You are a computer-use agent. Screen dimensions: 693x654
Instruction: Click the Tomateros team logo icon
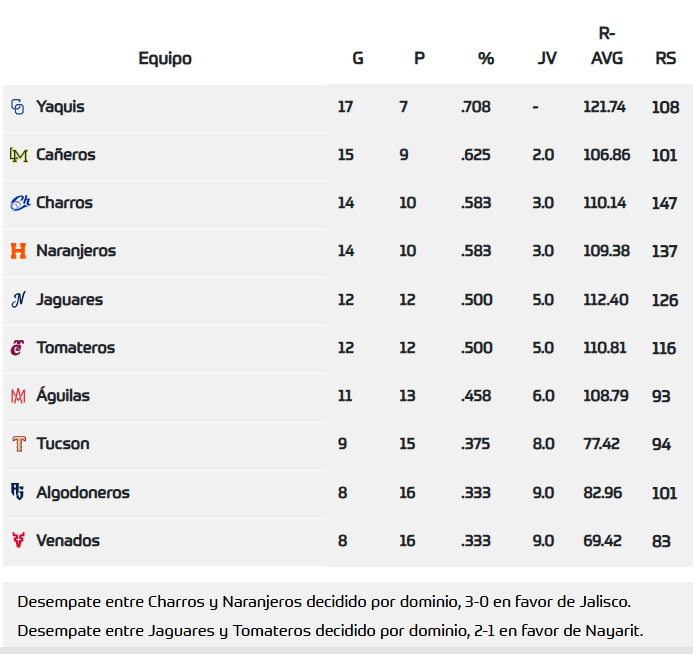pos(18,348)
